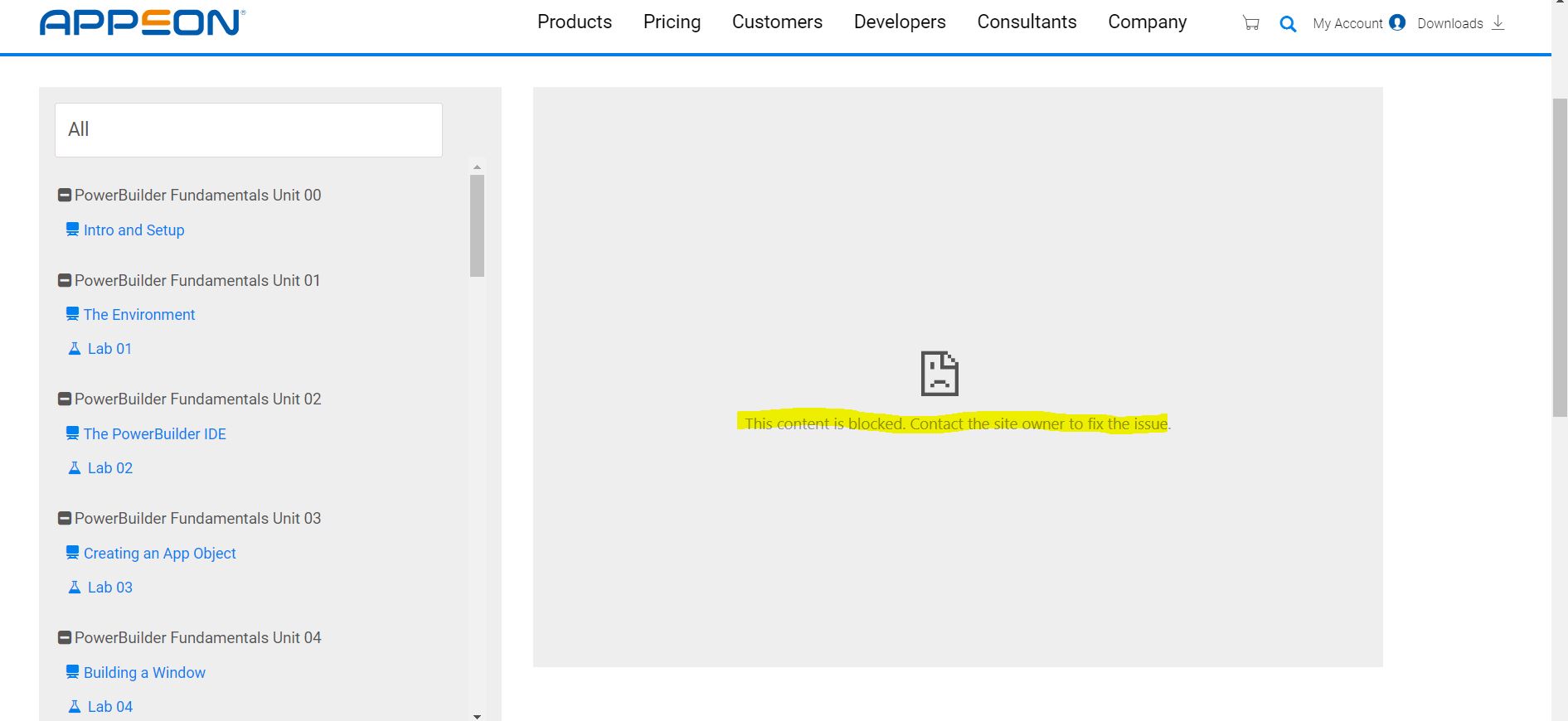
Task: Collapse PowerBuilder Fundamentals Unit 02
Action: pyautogui.click(x=64, y=399)
